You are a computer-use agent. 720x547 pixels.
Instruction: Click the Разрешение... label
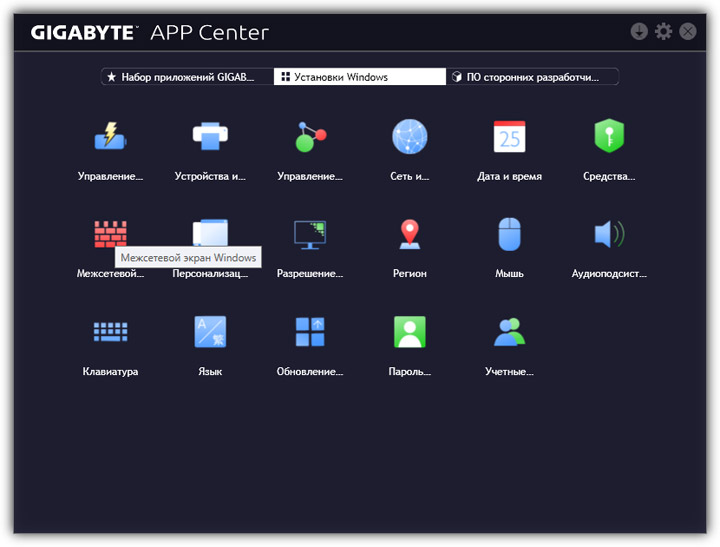pyautogui.click(x=310, y=274)
